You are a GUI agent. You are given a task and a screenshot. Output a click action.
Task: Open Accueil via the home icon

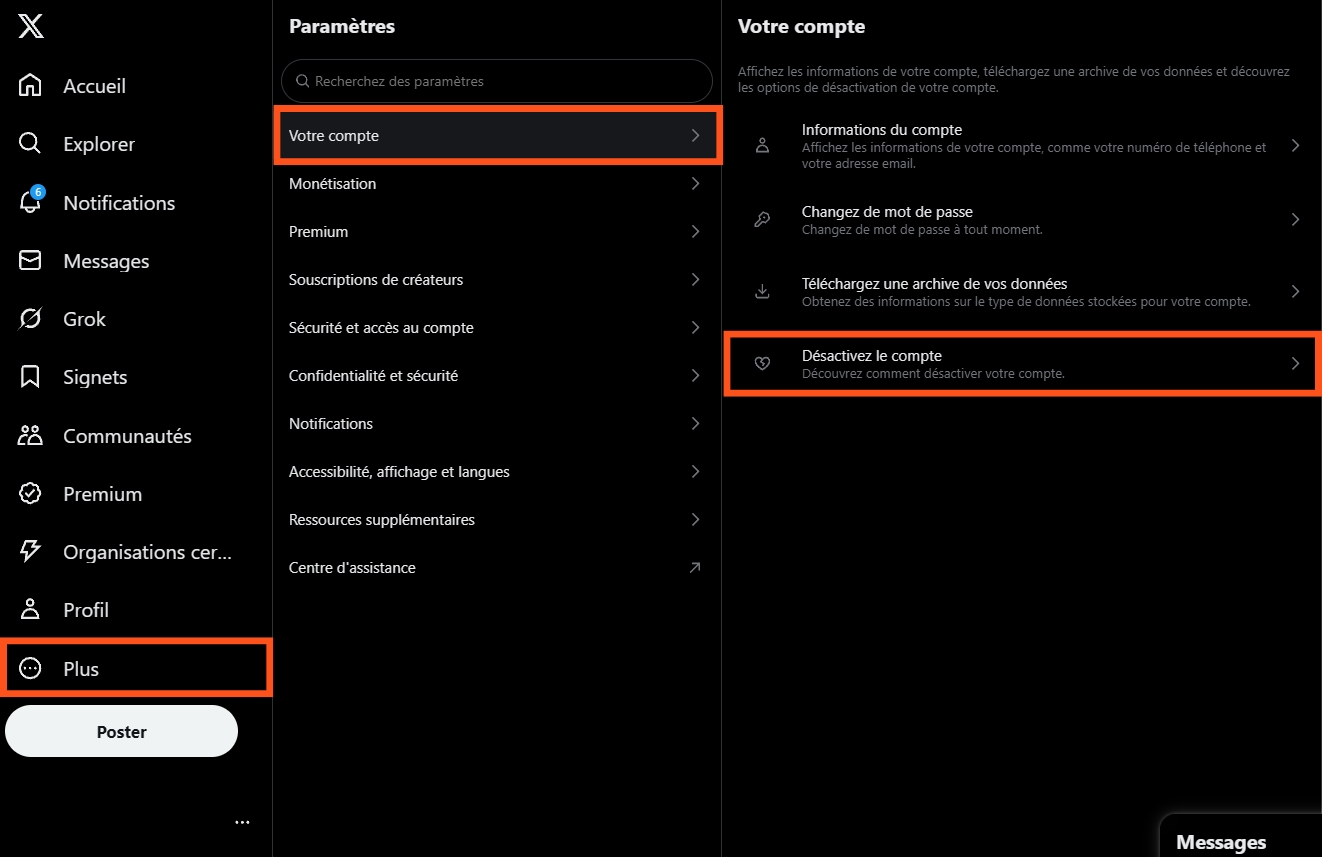31,86
